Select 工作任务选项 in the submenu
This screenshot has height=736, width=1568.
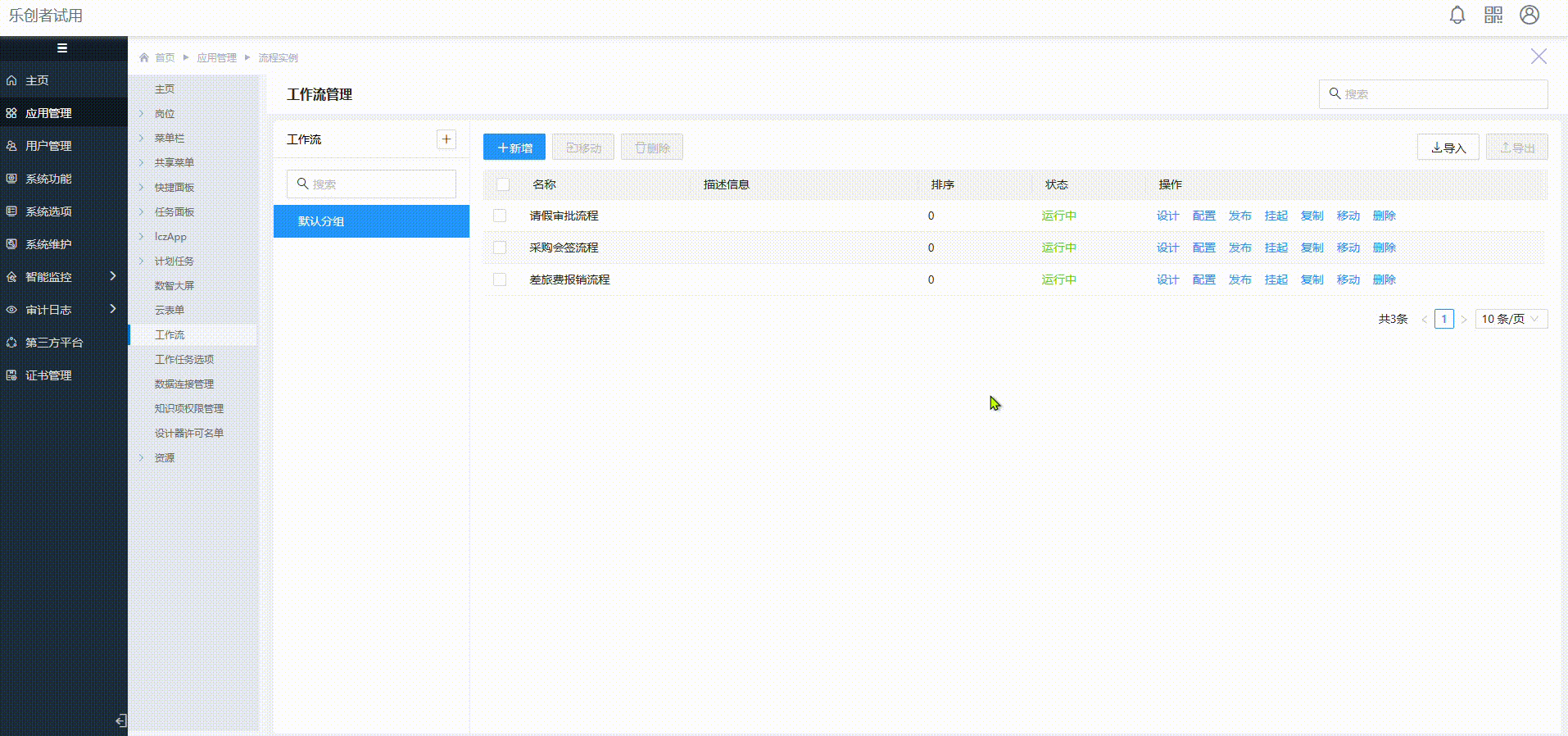(x=184, y=360)
